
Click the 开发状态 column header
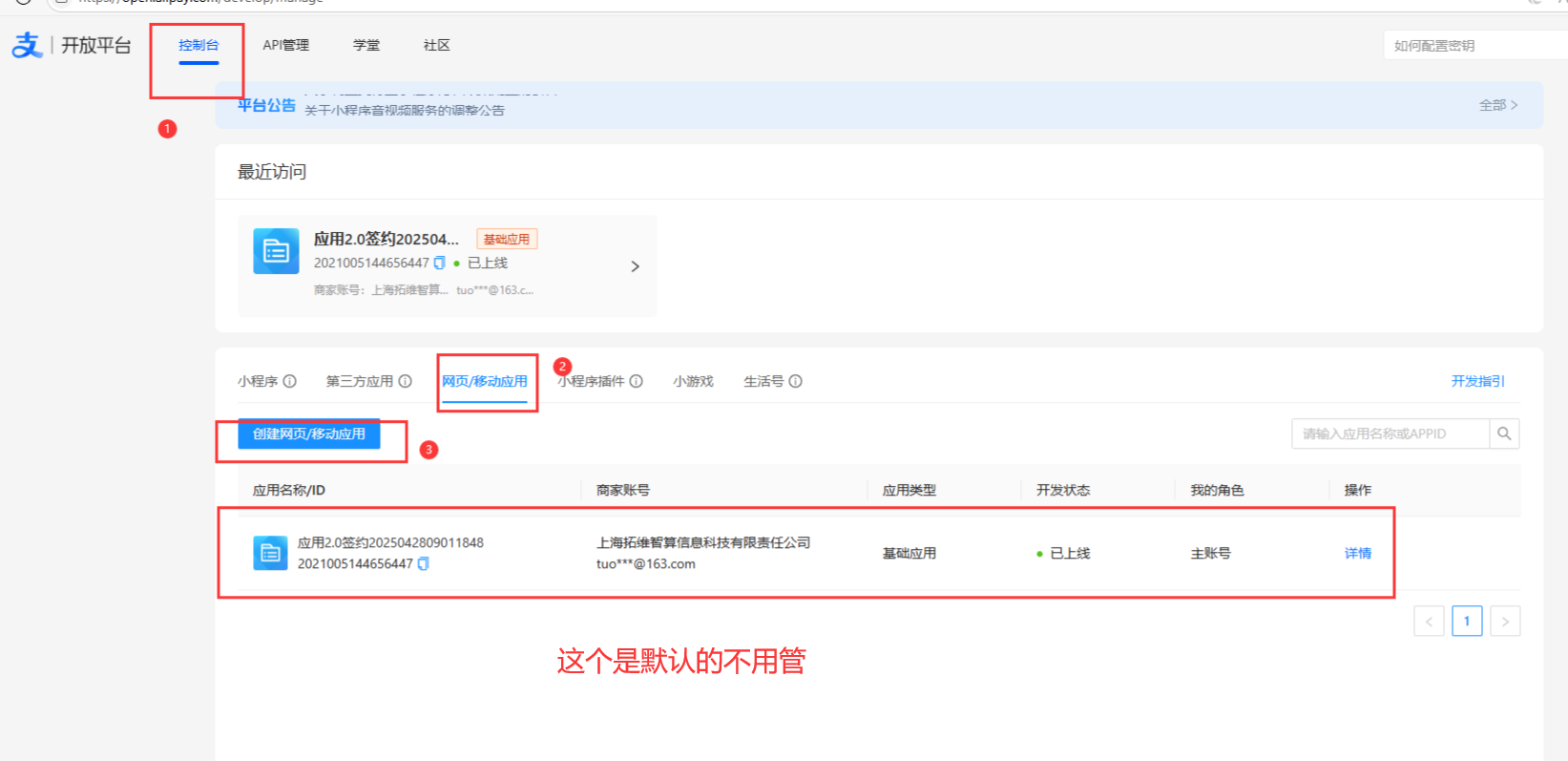click(1063, 490)
